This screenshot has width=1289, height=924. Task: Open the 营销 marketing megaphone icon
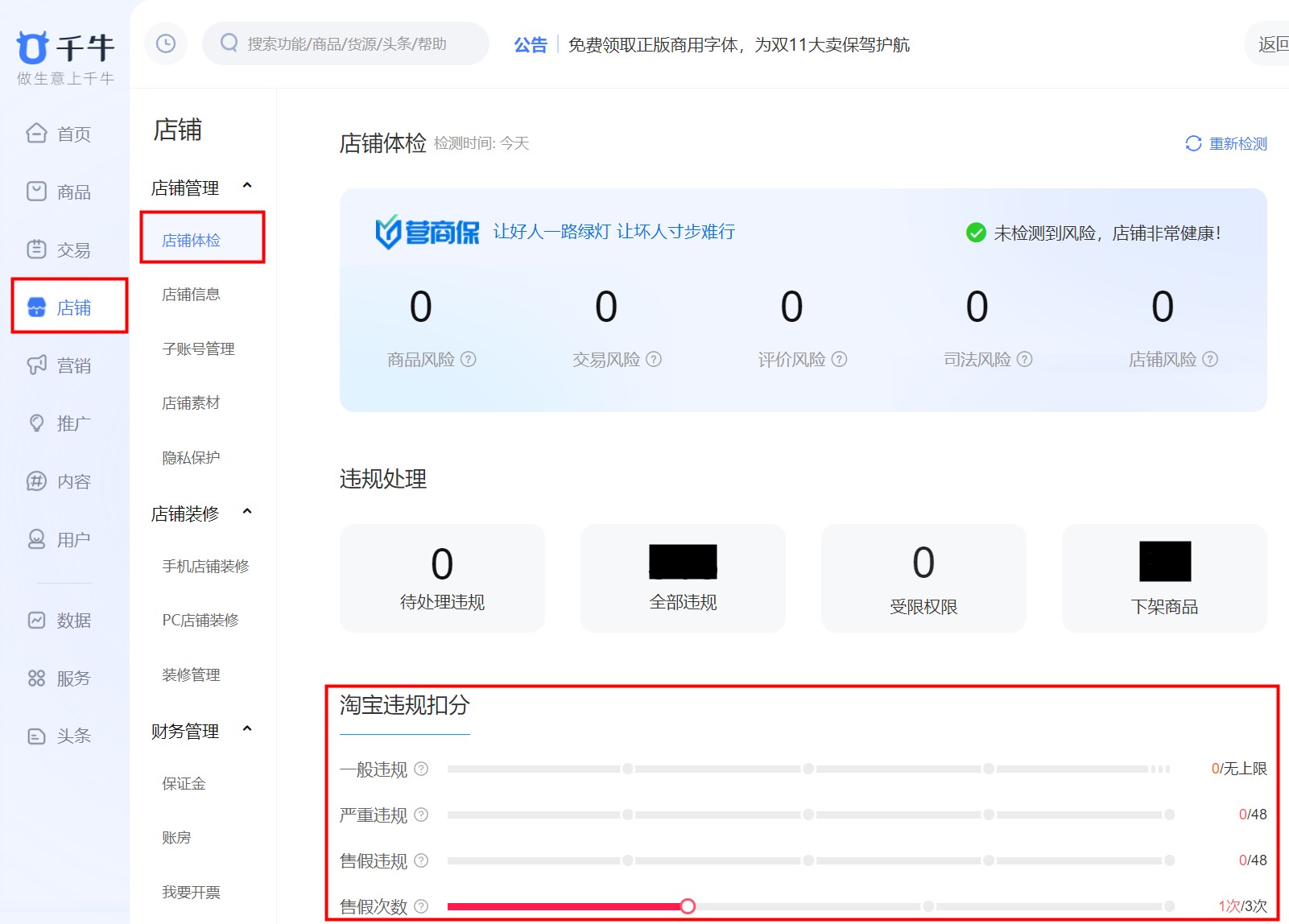[x=36, y=365]
